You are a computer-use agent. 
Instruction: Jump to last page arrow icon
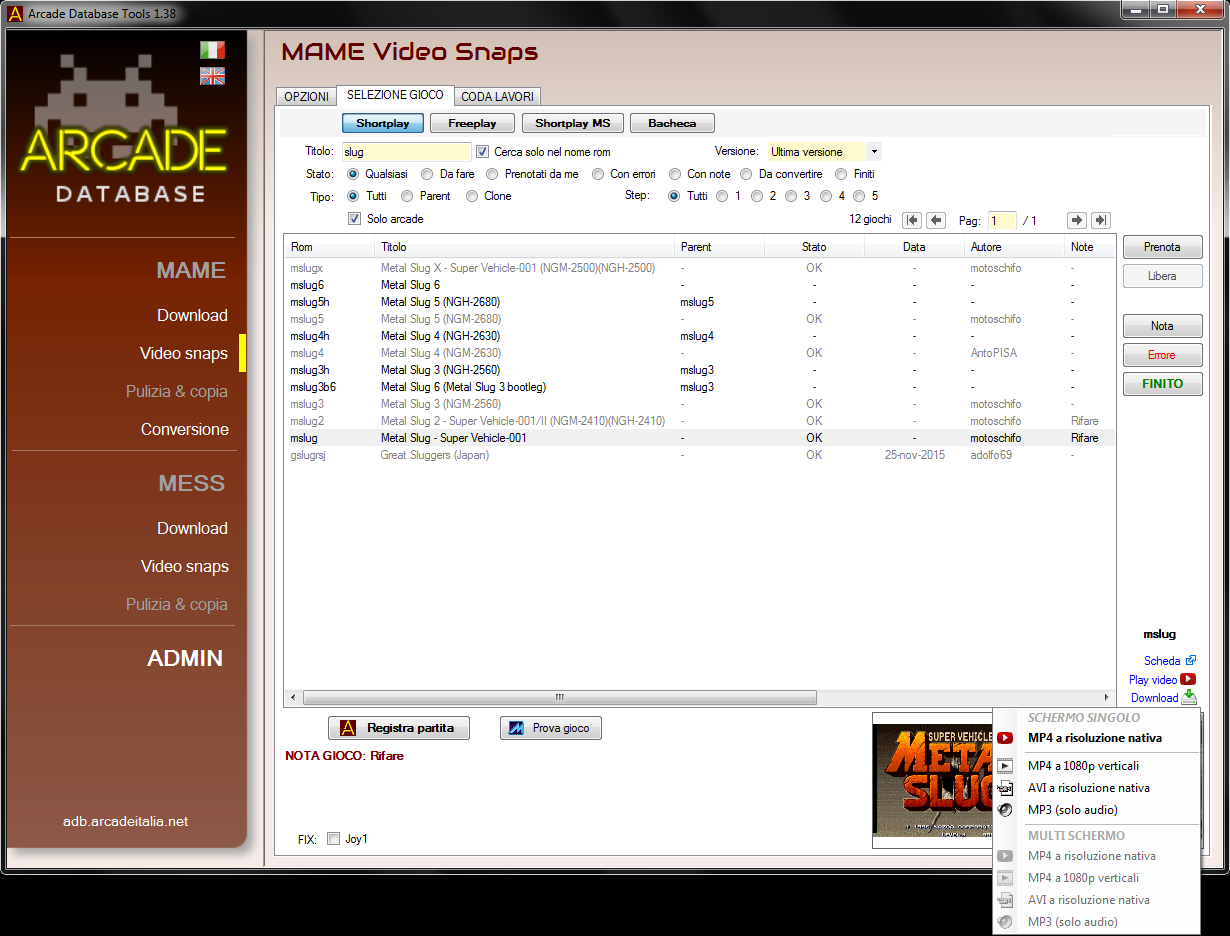point(1100,220)
